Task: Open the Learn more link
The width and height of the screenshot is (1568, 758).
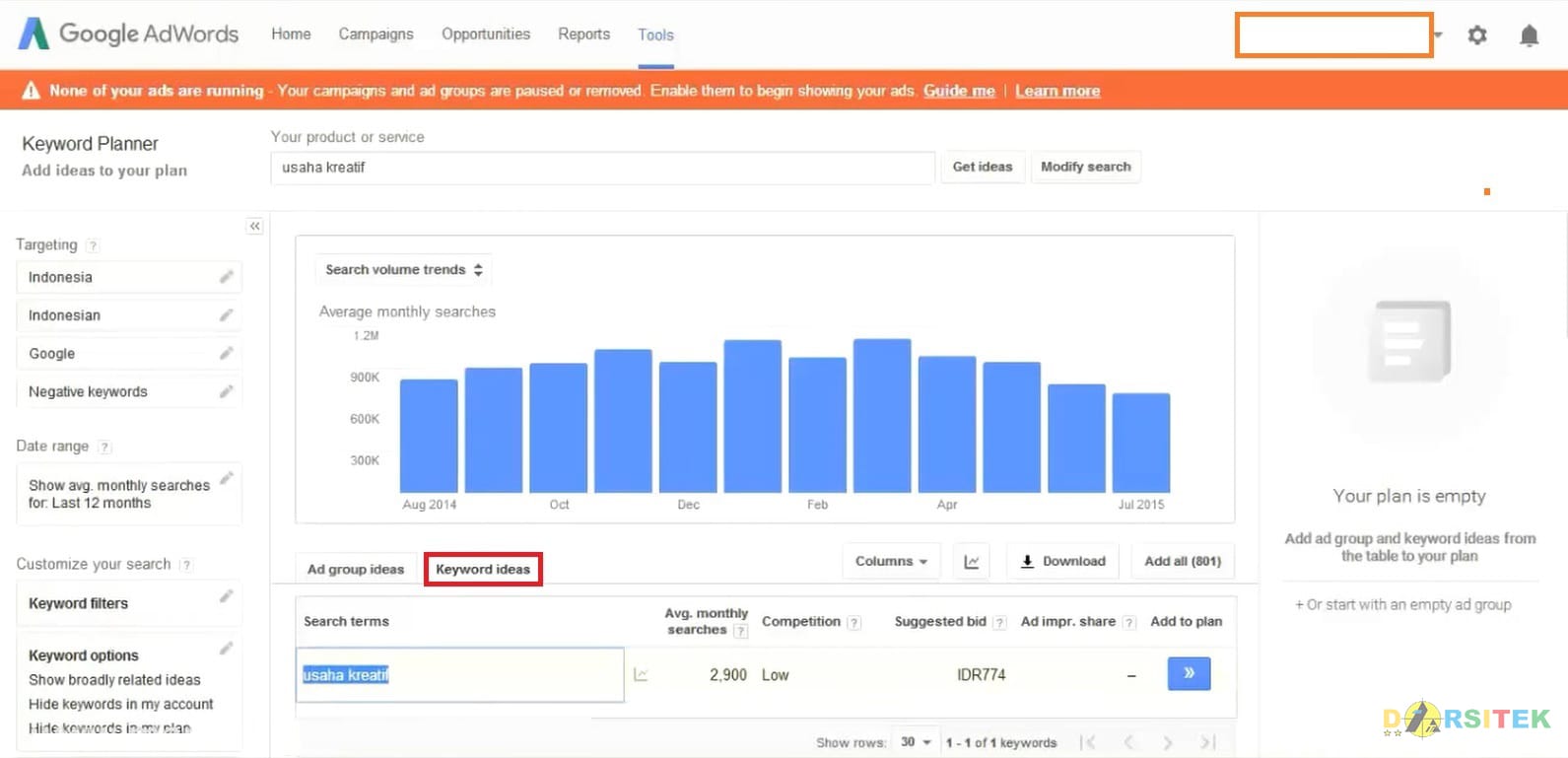Action: (1057, 91)
